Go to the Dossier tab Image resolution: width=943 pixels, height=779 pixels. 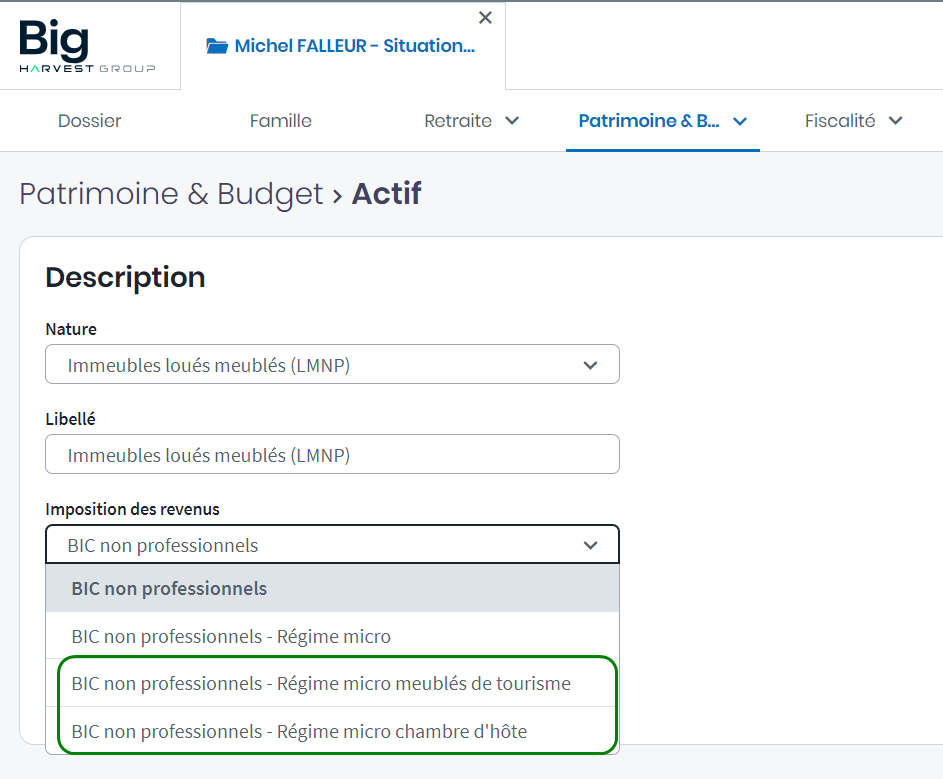(x=89, y=121)
